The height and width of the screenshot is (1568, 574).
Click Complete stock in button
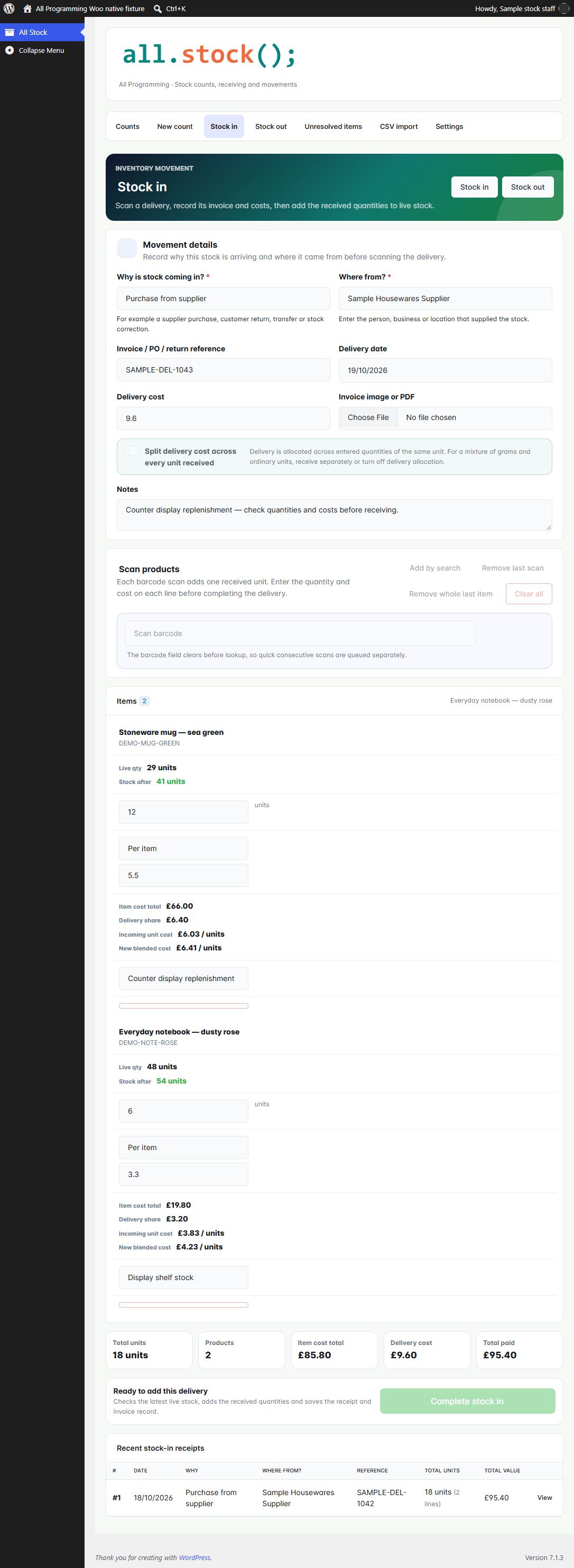[x=467, y=1401]
